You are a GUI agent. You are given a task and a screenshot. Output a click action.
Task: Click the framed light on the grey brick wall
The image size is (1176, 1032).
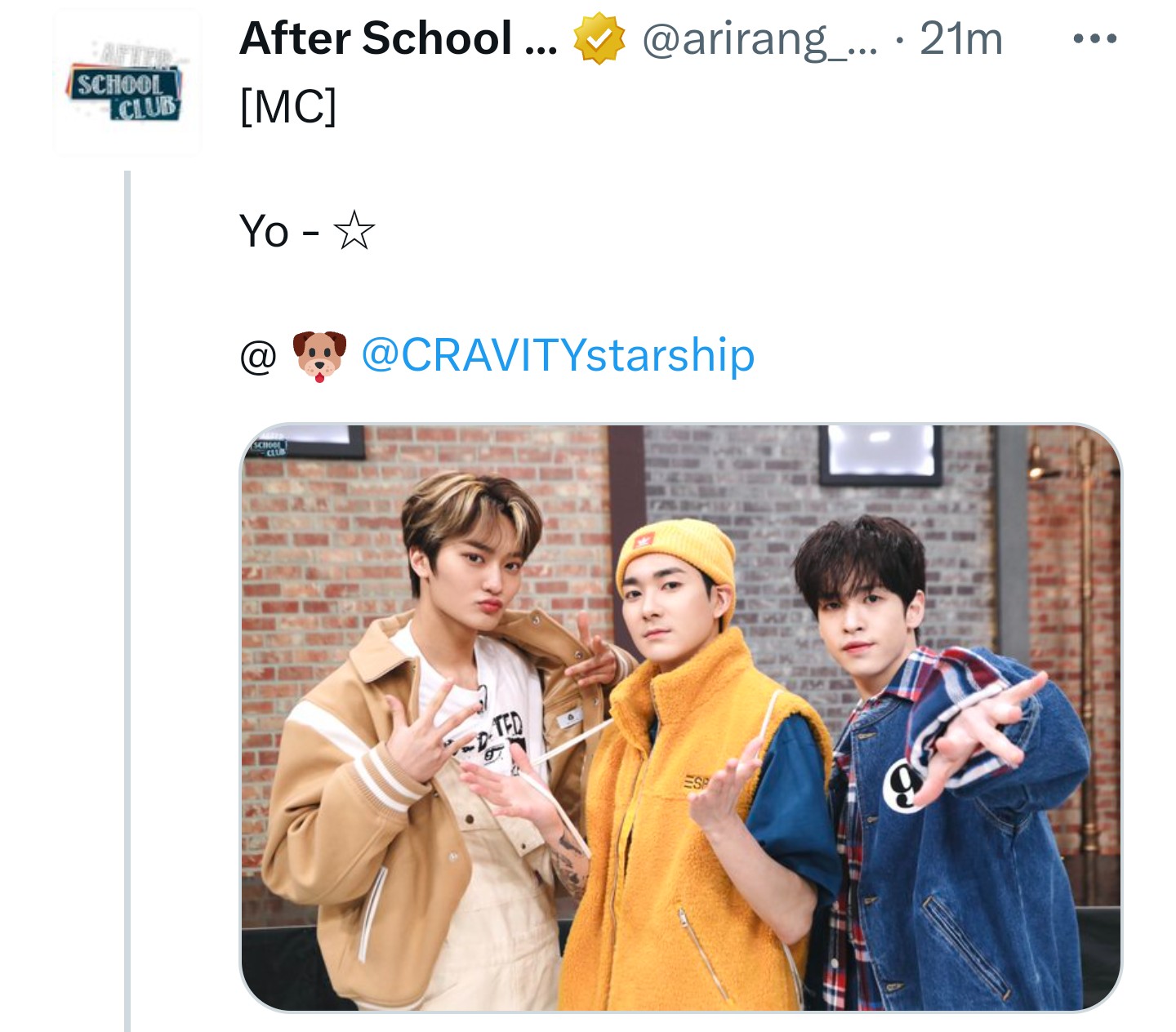point(880,453)
